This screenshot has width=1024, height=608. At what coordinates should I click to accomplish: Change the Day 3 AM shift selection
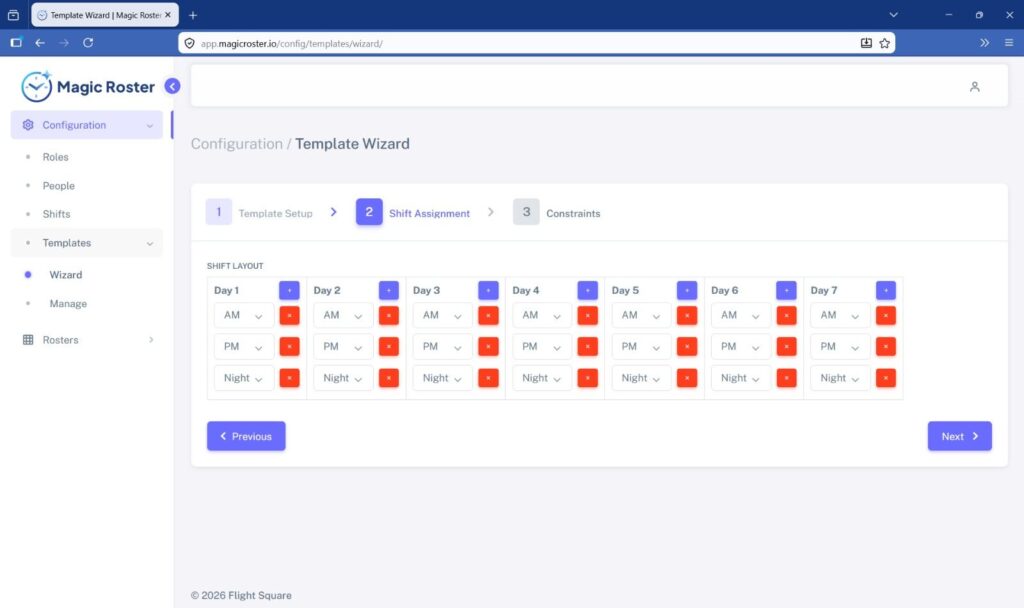click(442, 315)
